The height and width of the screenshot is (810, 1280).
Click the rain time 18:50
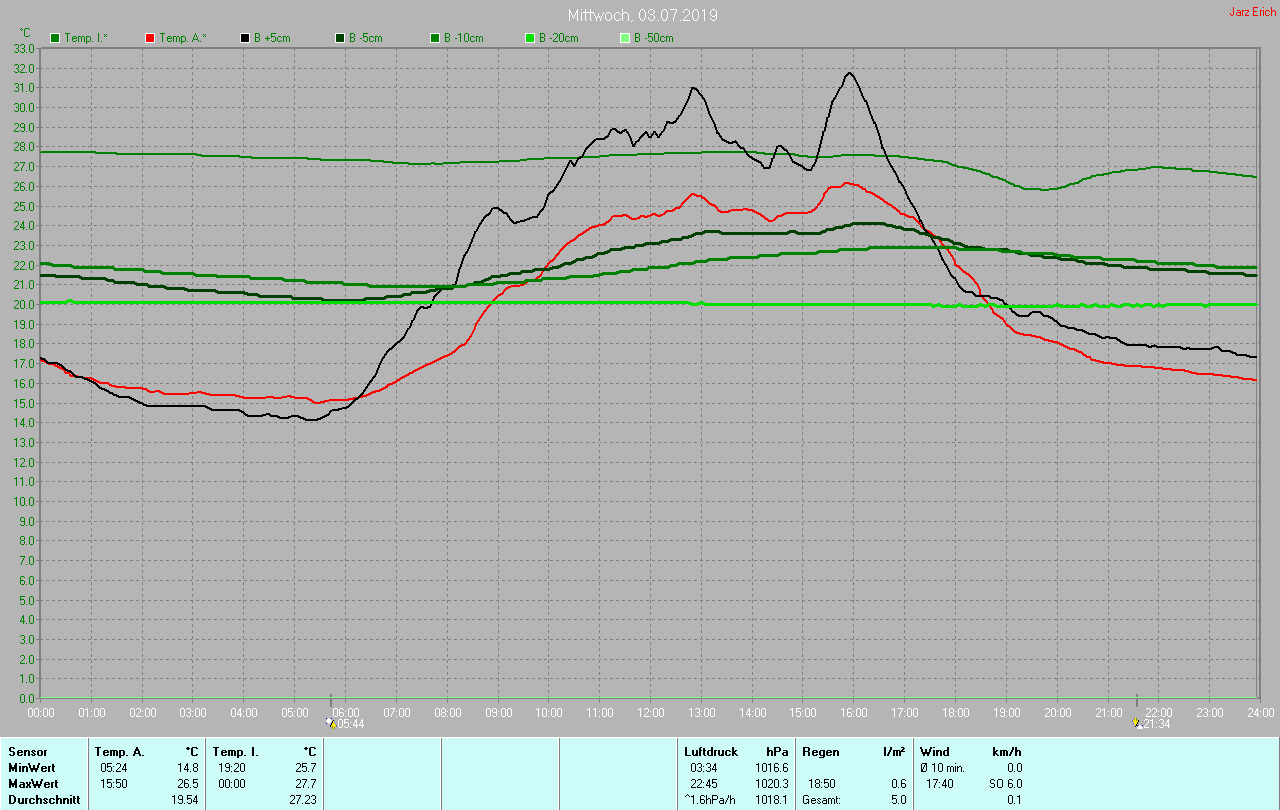tap(822, 783)
